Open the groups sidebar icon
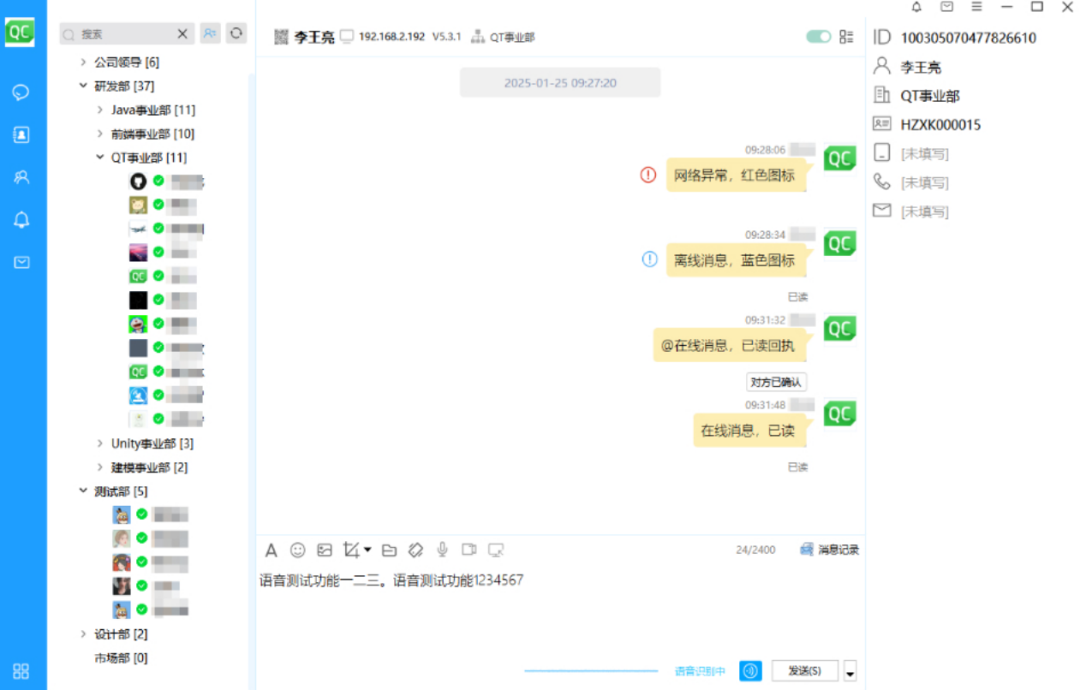This screenshot has width=1080, height=690. pyautogui.click(x=21, y=177)
